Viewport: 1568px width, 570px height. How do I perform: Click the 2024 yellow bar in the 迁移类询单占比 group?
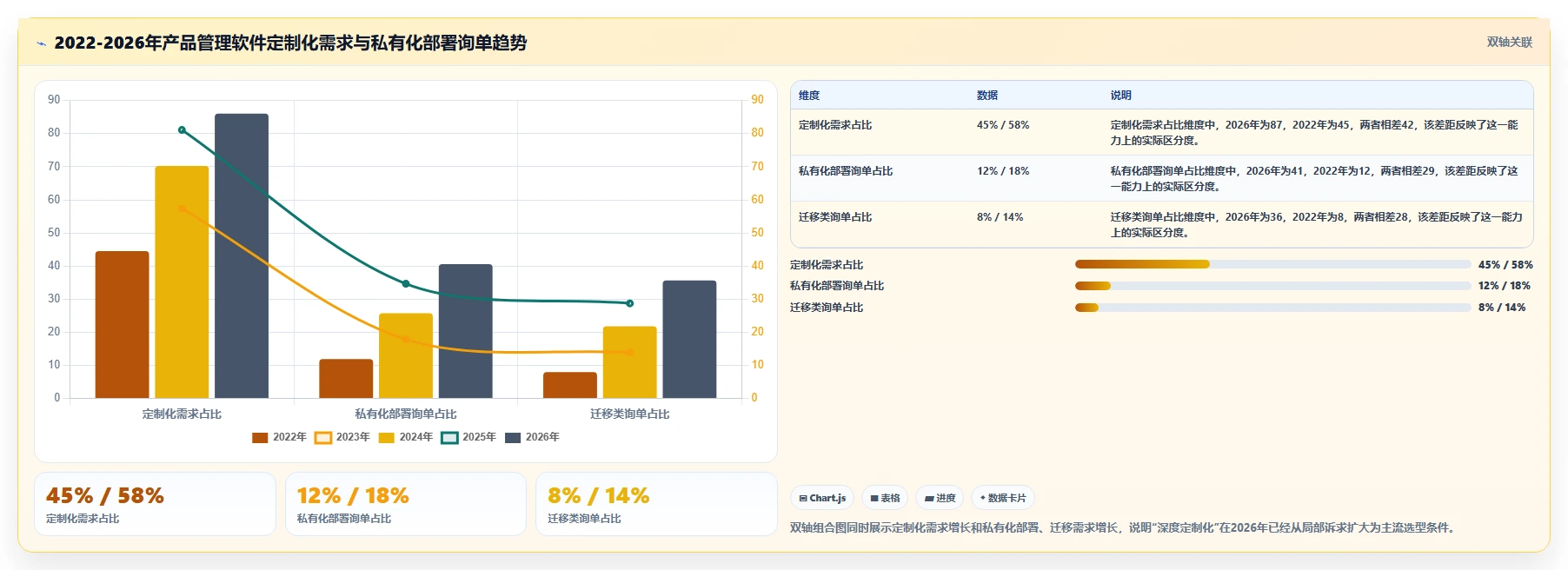(630, 362)
